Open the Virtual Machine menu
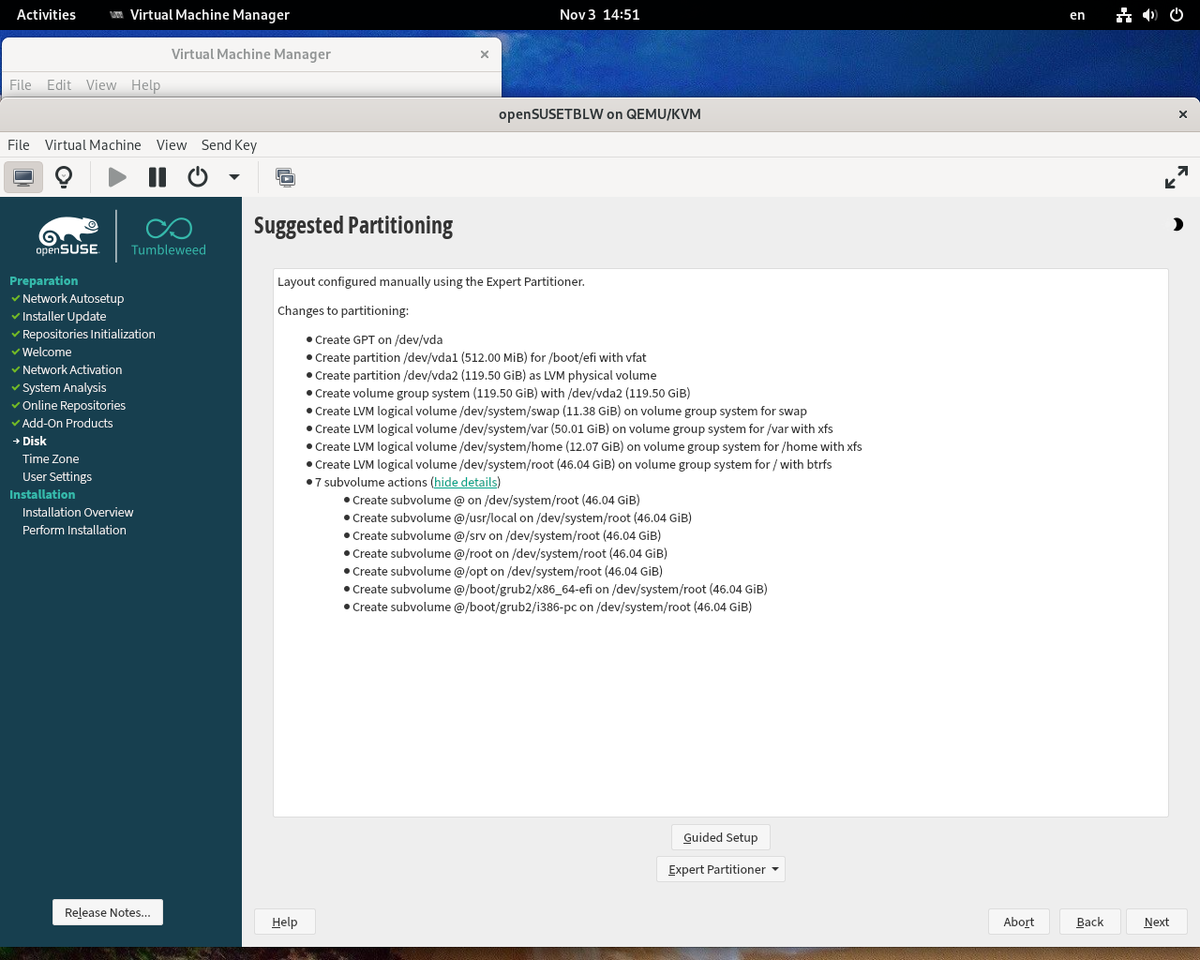The width and height of the screenshot is (1200, 960). 92,144
